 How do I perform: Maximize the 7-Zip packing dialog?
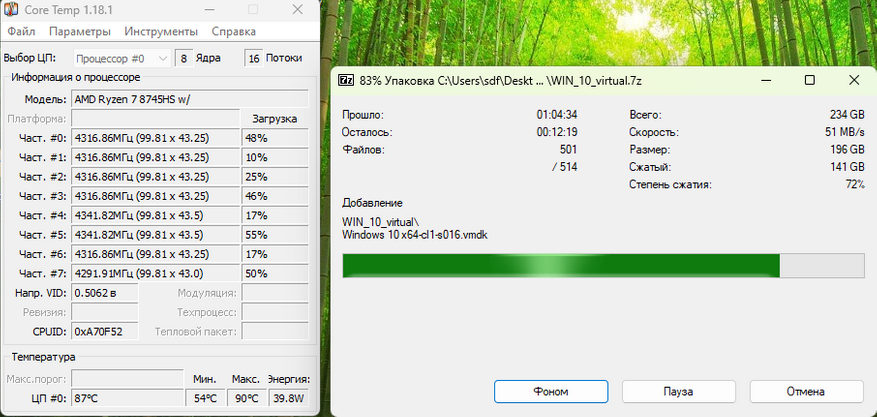click(809, 80)
